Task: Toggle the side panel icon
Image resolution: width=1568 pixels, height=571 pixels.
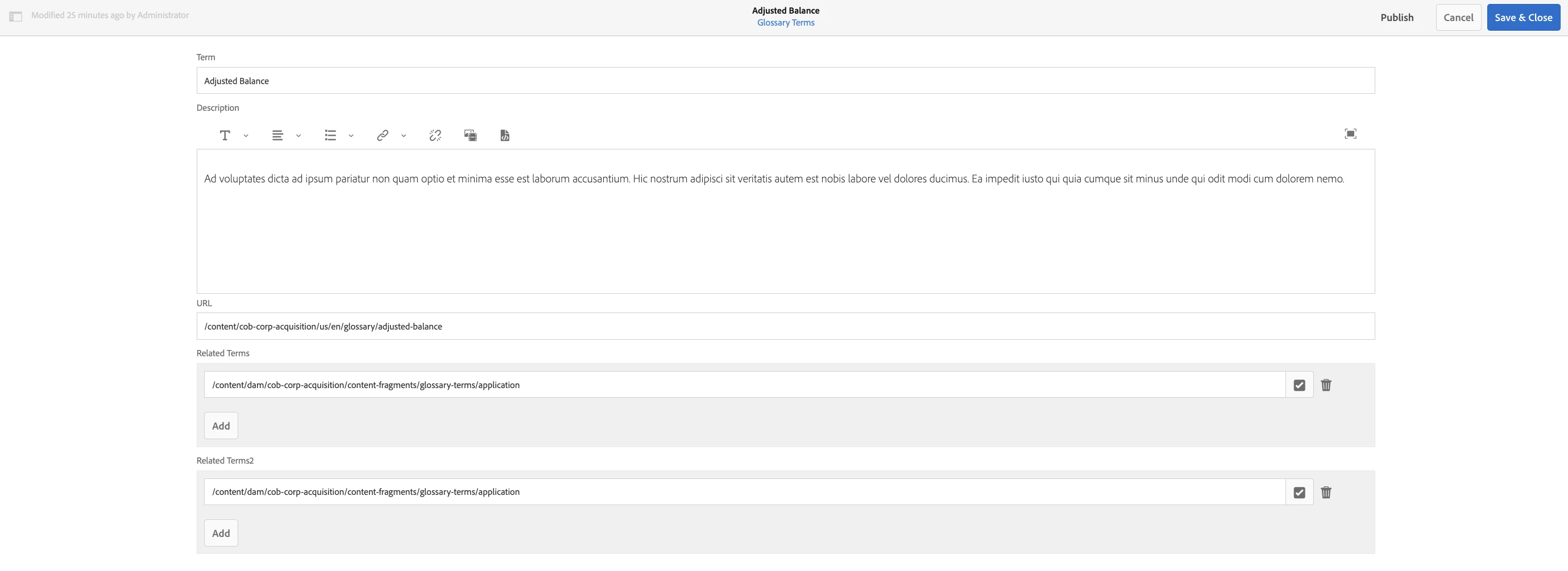Action: pyautogui.click(x=16, y=16)
